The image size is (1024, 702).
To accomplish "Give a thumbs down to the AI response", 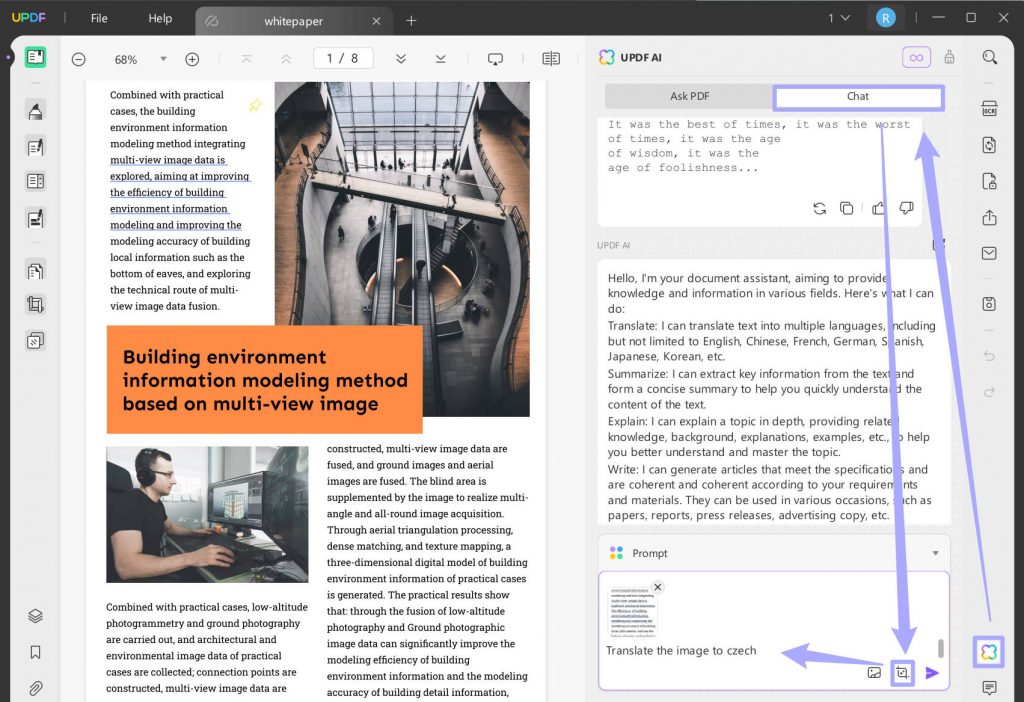I will (906, 208).
